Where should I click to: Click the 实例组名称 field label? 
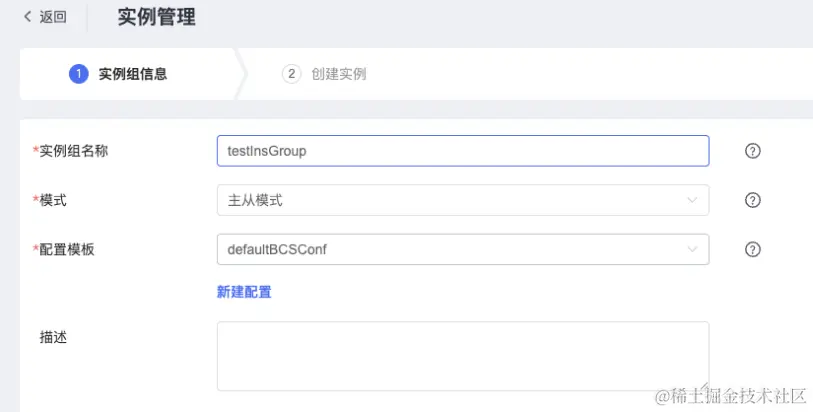coord(74,151)
